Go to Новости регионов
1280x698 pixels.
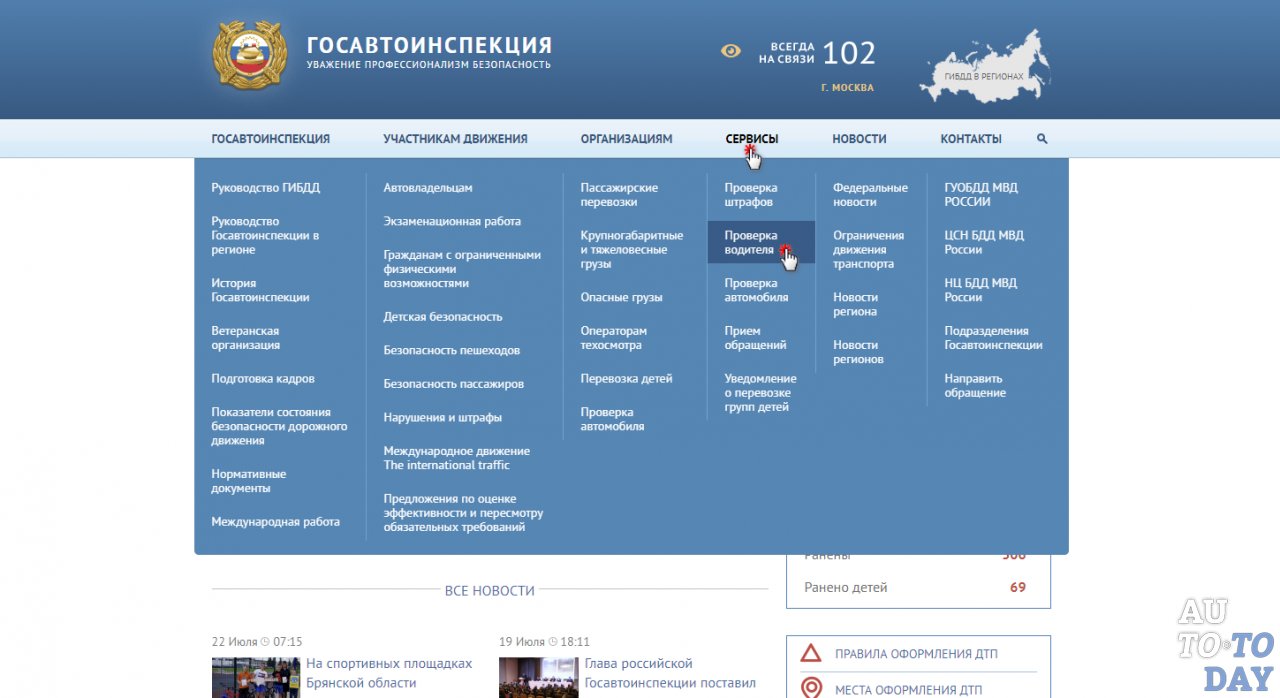pyautogui.click(x=858, y=352)
